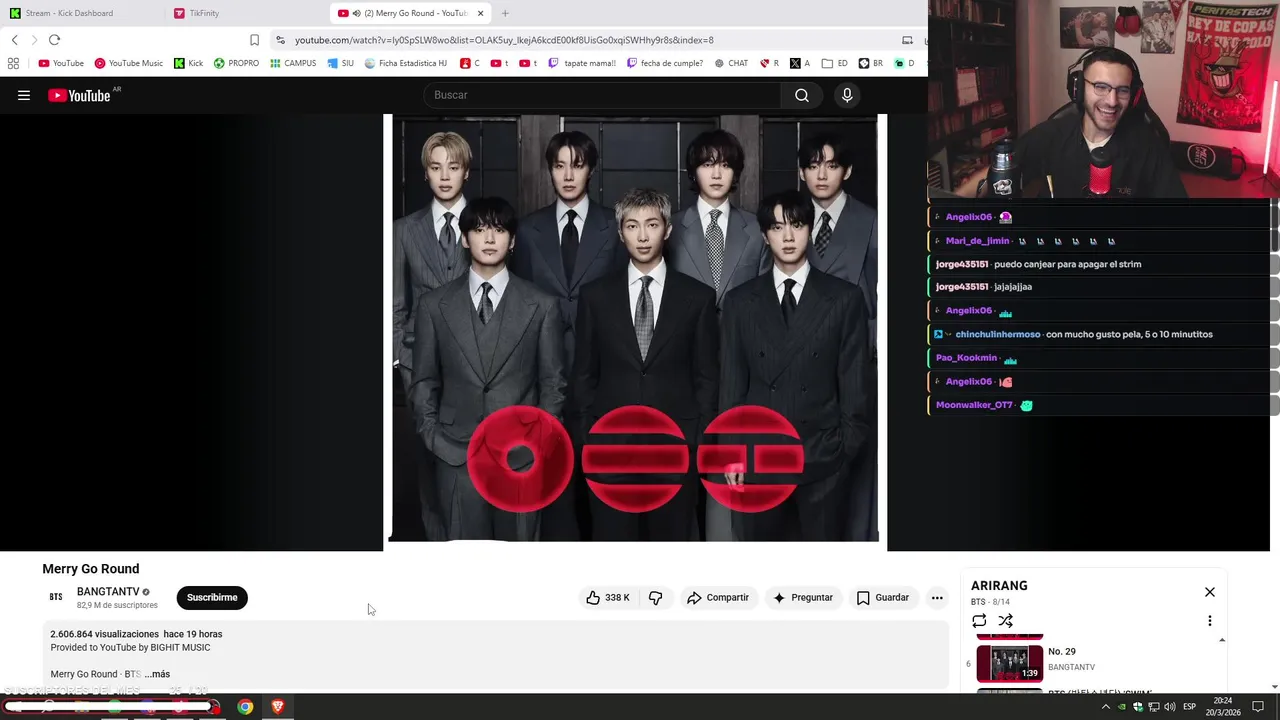1280x720 pixels.
Task: Like the video with 338 K likes
Action: click(x=607, y=597)
